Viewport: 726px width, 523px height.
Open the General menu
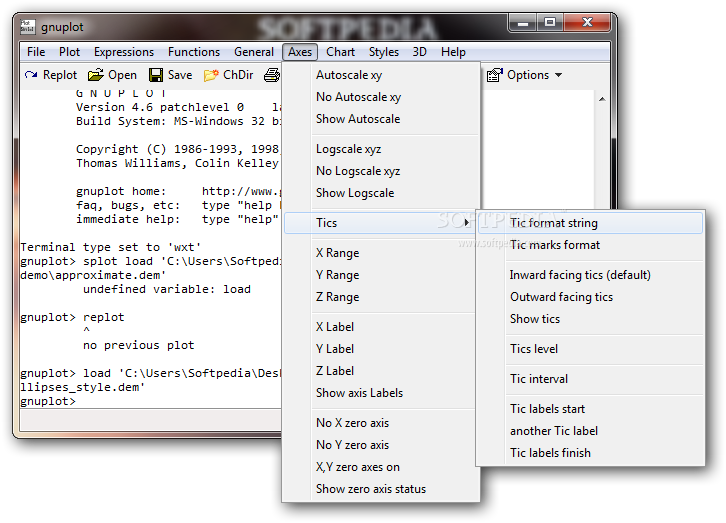click(254, 52)
